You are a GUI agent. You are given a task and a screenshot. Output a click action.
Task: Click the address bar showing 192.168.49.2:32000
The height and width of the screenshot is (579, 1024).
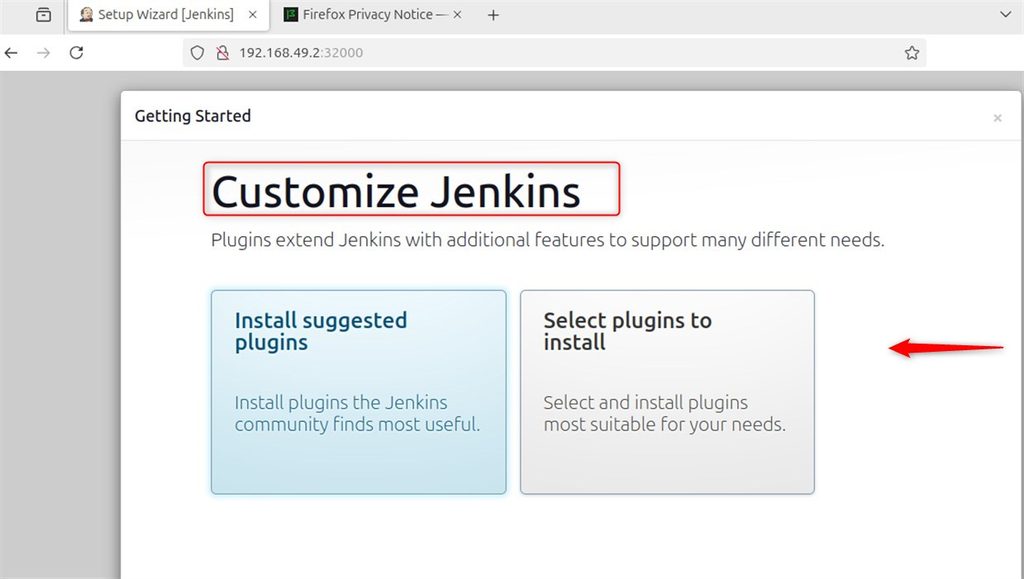[x=554, y=53]
